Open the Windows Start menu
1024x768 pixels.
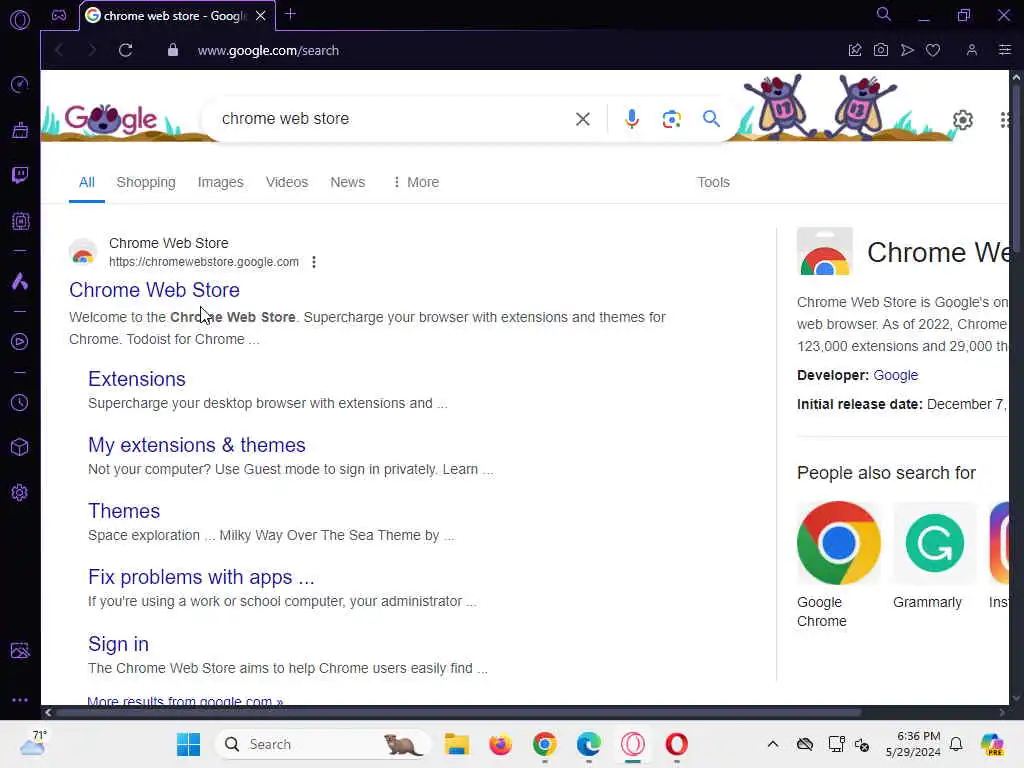pyautogui.click(x=188, y=744)
